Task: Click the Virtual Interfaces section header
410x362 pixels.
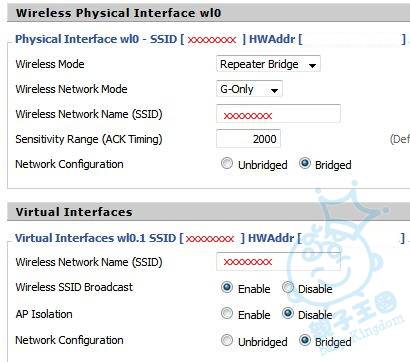Action: 74,212
